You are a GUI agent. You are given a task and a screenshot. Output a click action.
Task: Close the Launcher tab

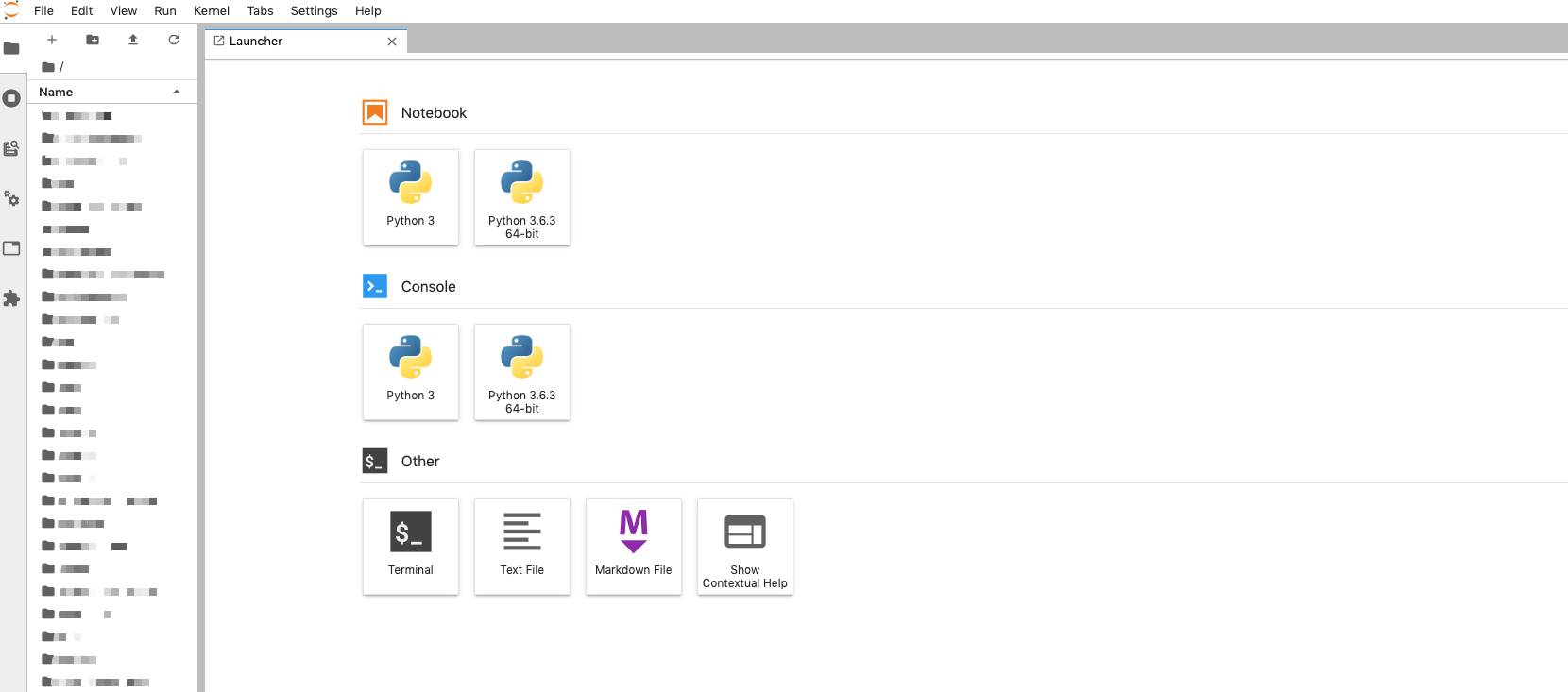pyautogui.click(x=392, y=42)
